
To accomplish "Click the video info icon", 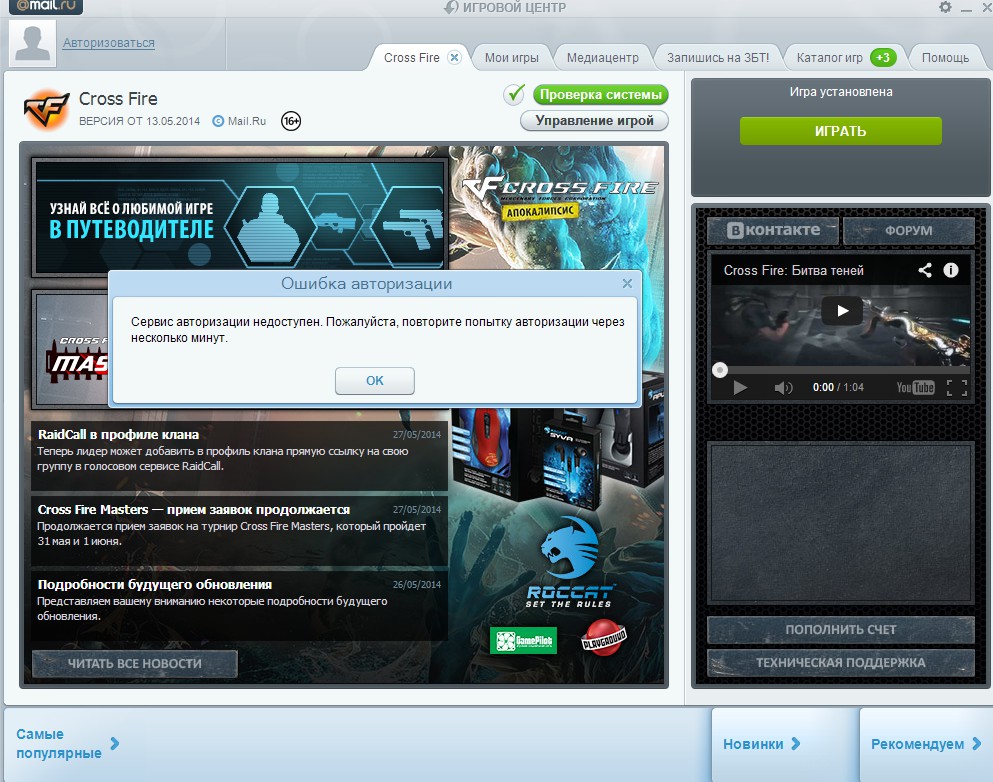I will click(951, 270).
